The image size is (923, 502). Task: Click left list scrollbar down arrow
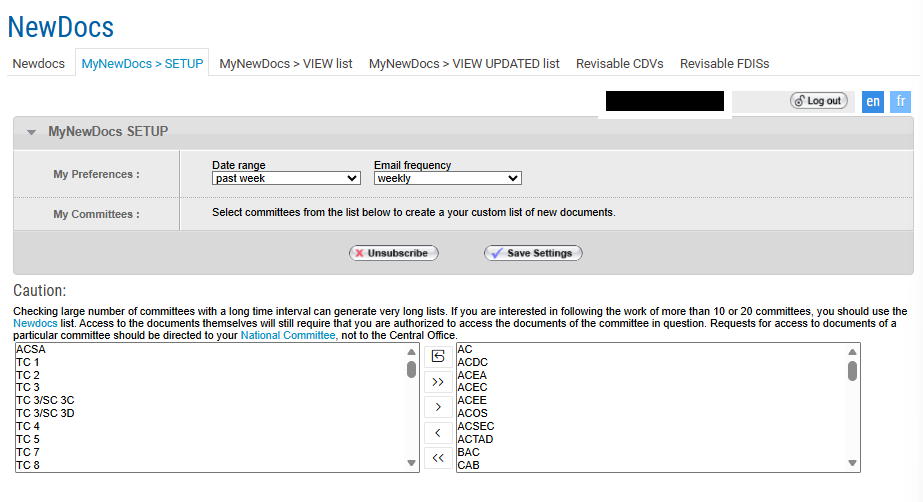point(411,463)
